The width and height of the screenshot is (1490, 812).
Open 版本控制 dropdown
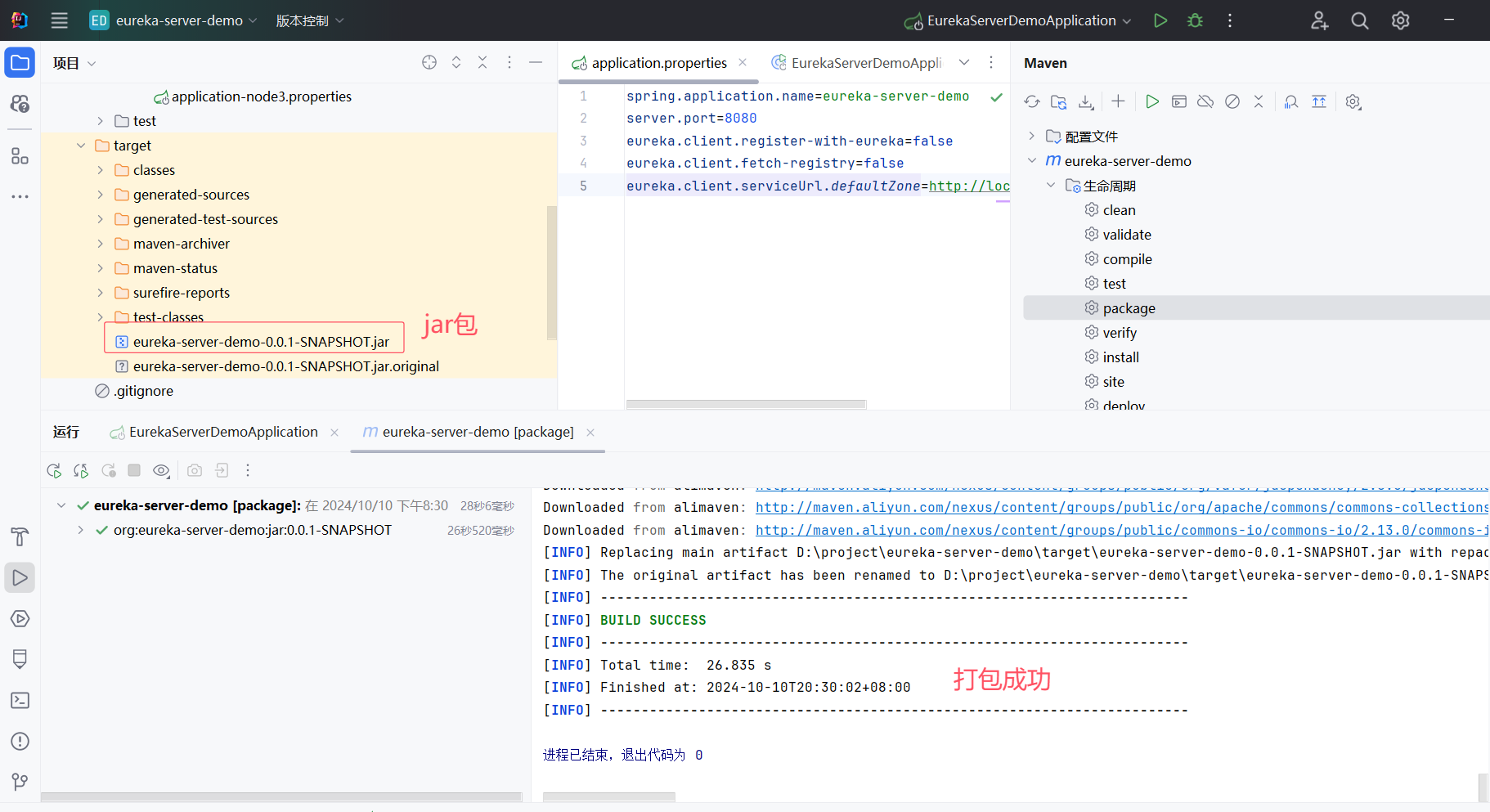tap(309, 20)
